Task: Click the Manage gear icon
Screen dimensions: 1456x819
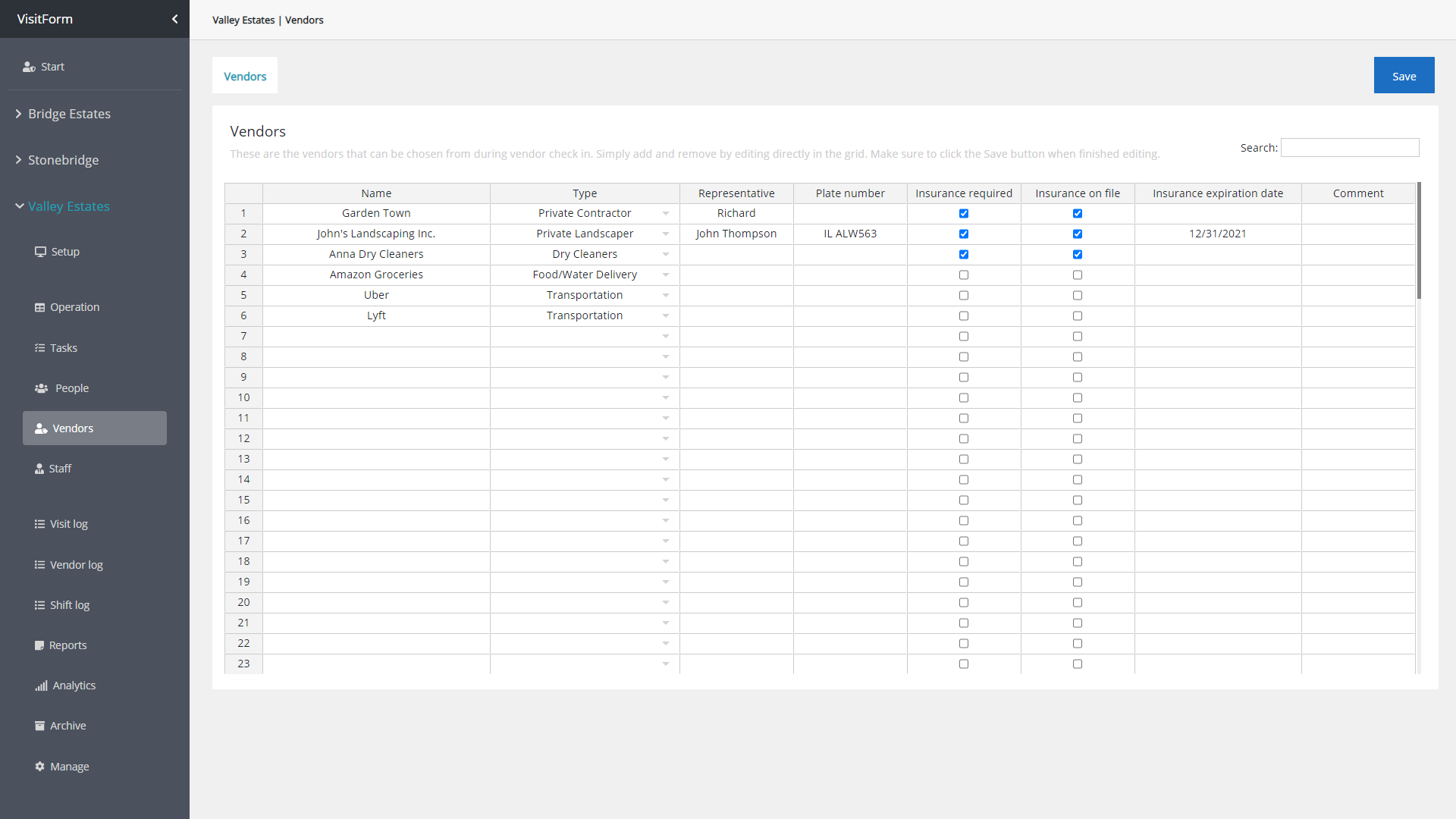Action: (39, 767)
